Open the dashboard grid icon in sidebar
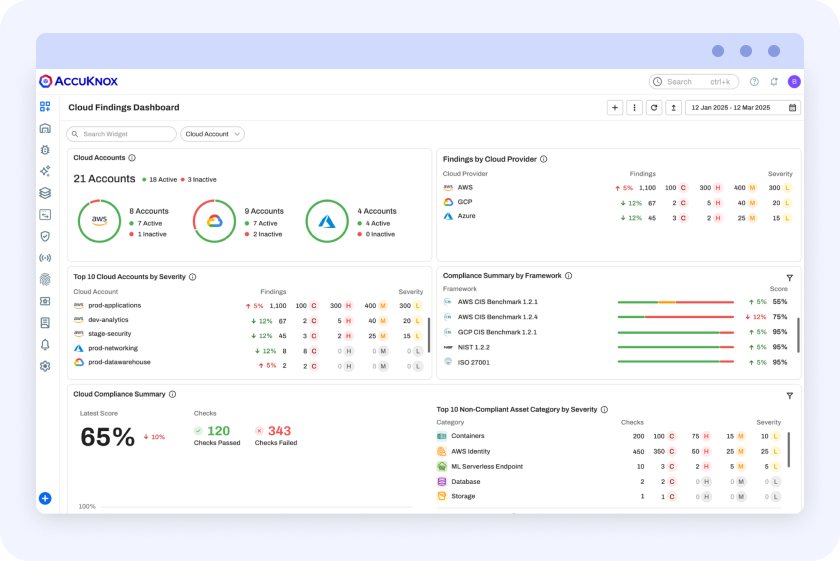The height and width of the screenshot is (561, 840). 45,107
